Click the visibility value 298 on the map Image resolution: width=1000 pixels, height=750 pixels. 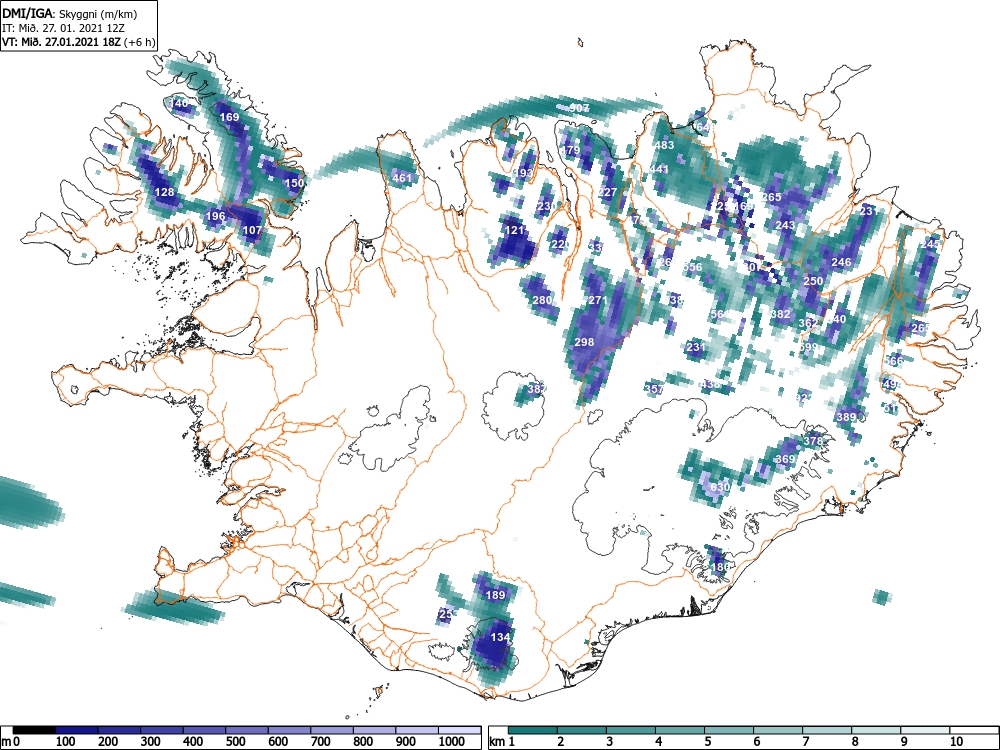pos(584,342)
